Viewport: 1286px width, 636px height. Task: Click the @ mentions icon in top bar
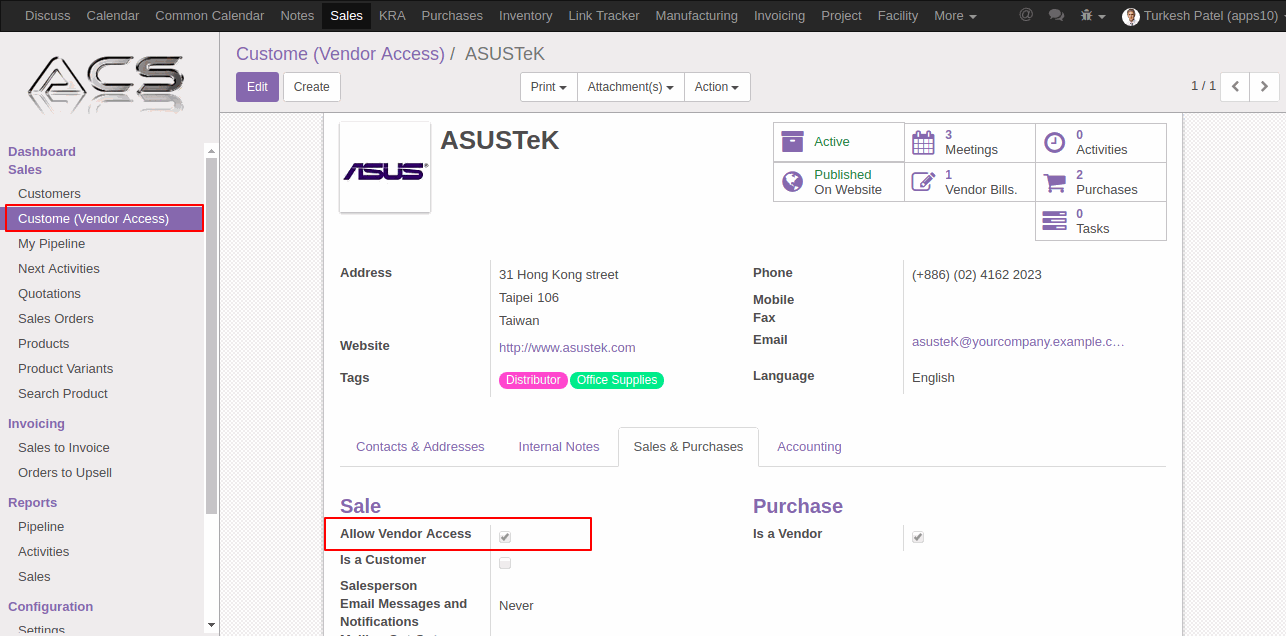(1026, 15)
